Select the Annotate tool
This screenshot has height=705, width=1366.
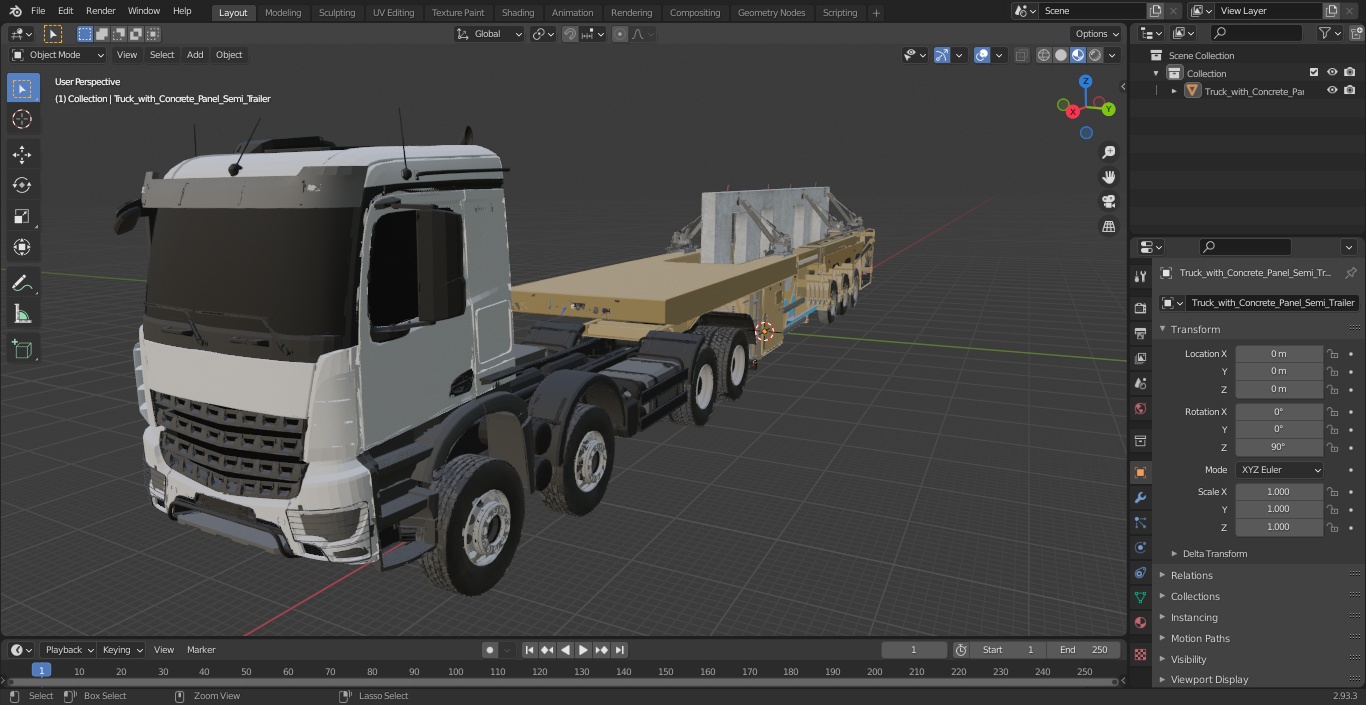coord(22,284)
